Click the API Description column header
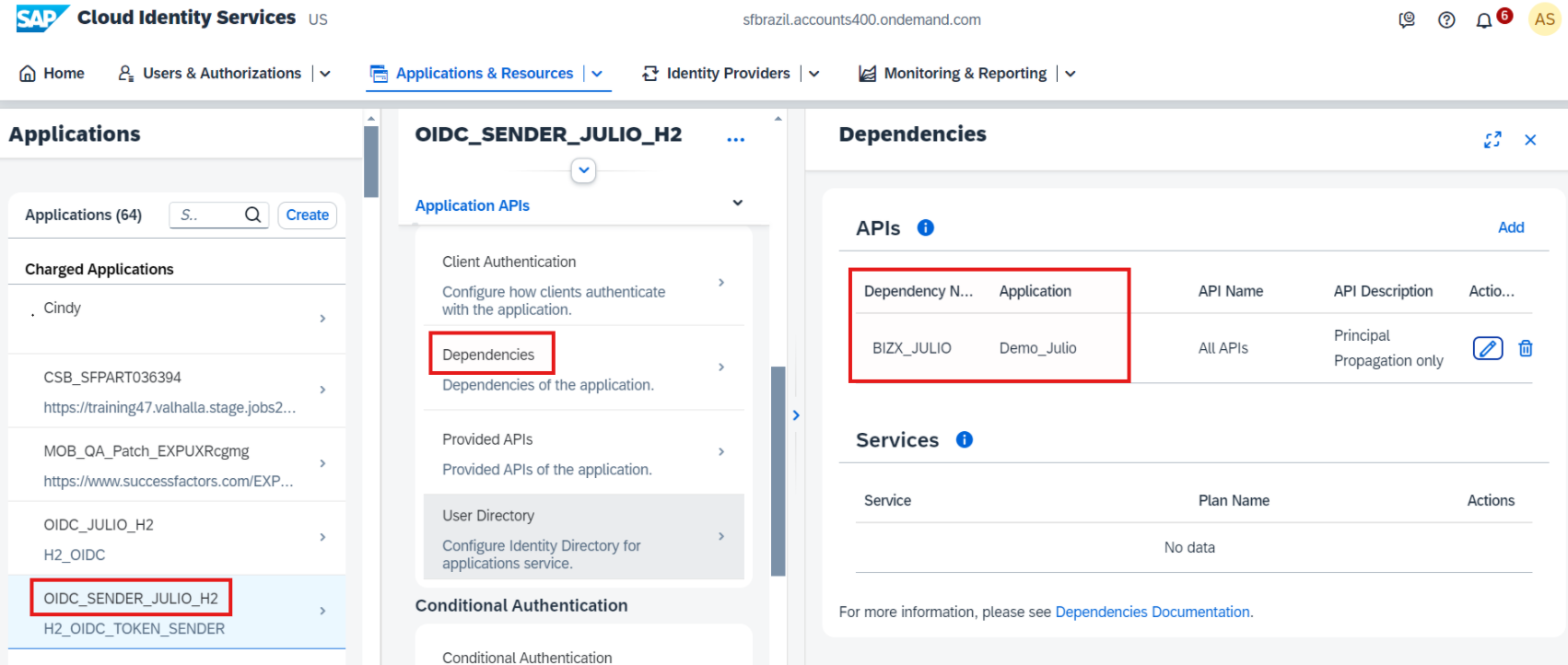 1383,291
